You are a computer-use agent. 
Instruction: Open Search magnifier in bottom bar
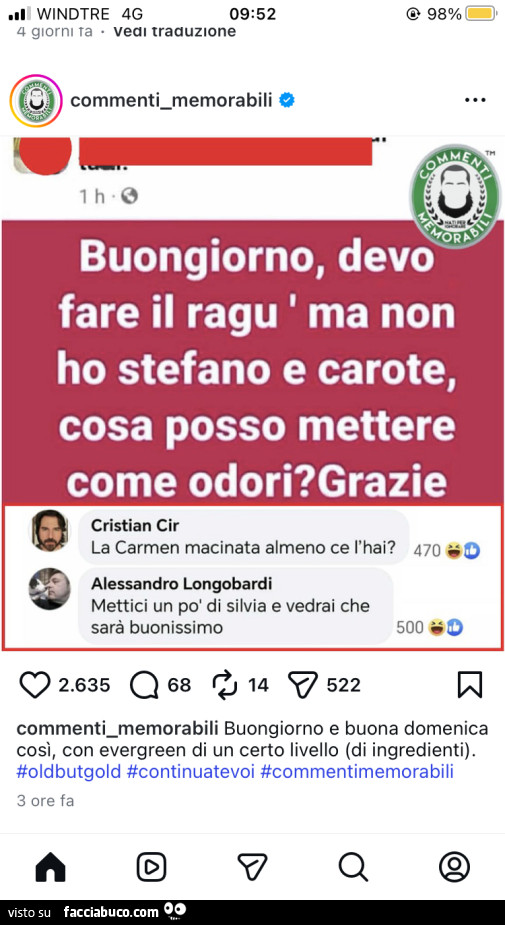[x=353, y=868]
